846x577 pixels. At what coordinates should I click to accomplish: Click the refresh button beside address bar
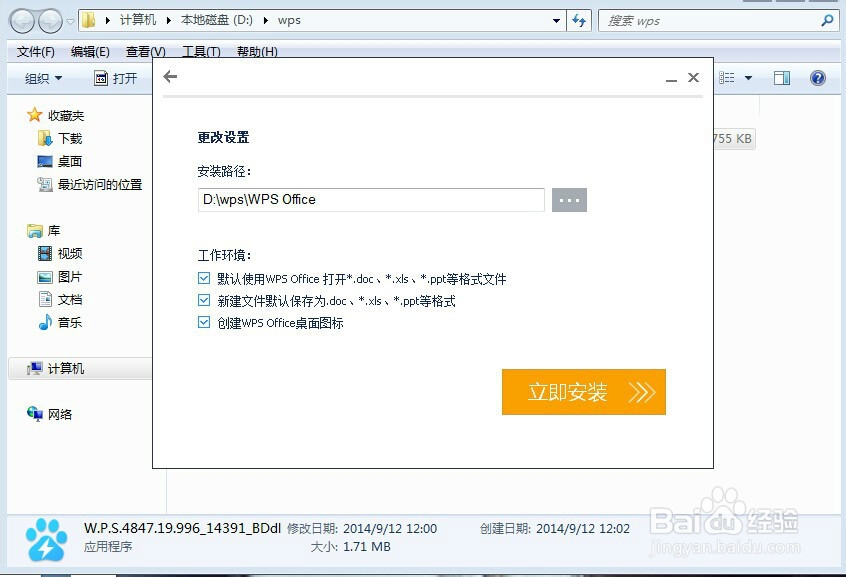579,21
